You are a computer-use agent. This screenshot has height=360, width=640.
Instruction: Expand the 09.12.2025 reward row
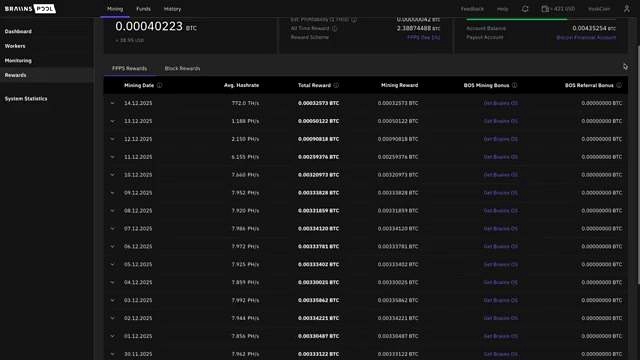[112, 193]
